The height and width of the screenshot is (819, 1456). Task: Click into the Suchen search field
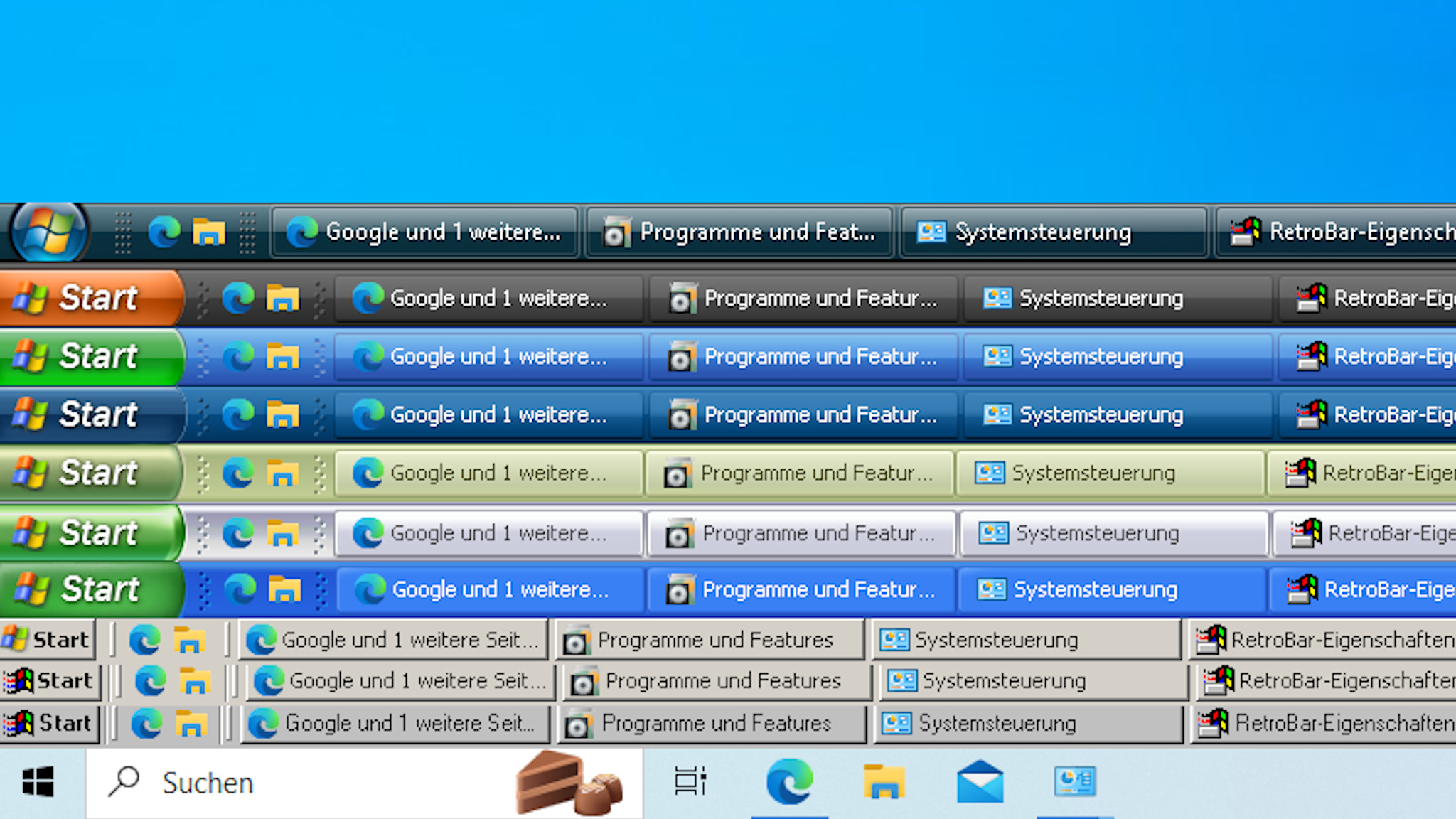[284, 782]
